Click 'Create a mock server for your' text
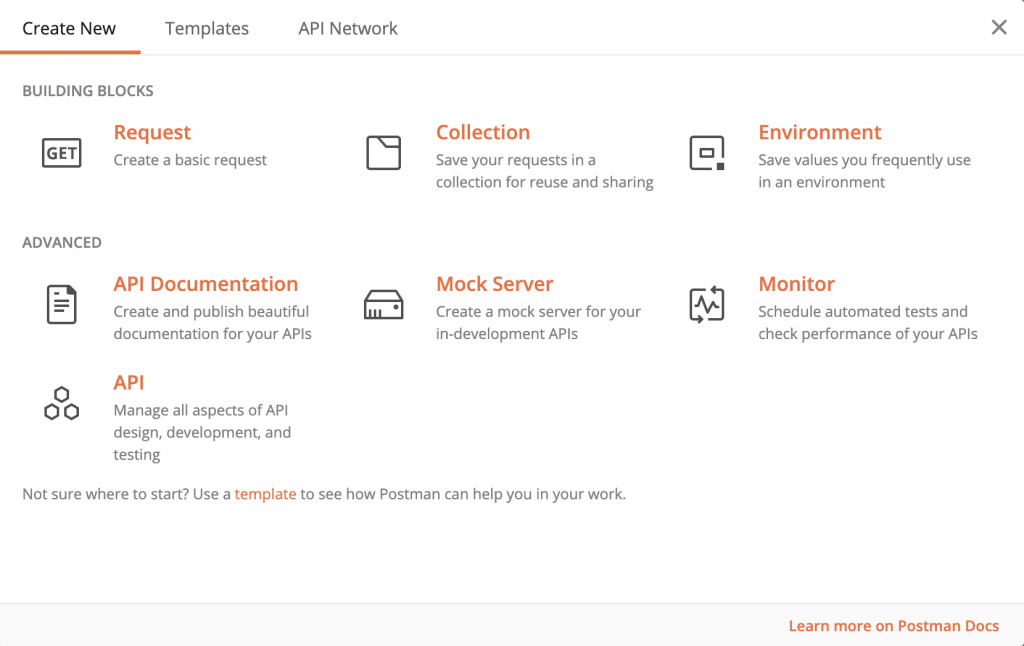This screenshot has width=1024, height=646. tap(538, 312)
